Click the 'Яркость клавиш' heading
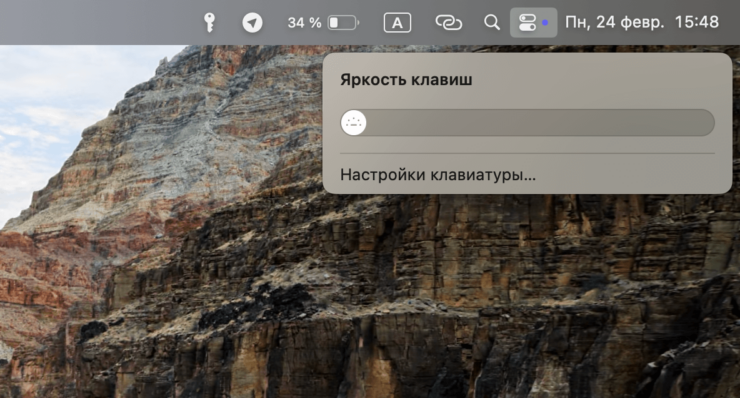This screenshot has width=740, height=398. 406,79
